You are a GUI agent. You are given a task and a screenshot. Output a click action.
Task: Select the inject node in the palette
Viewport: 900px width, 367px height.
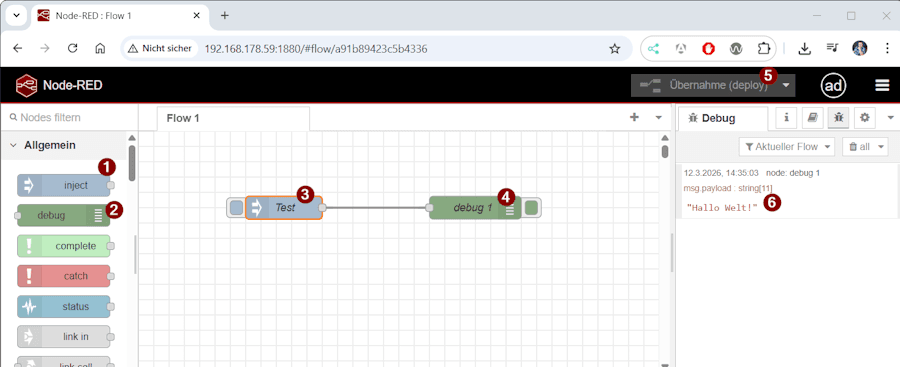pyautogui.click(x=64, y=186)
